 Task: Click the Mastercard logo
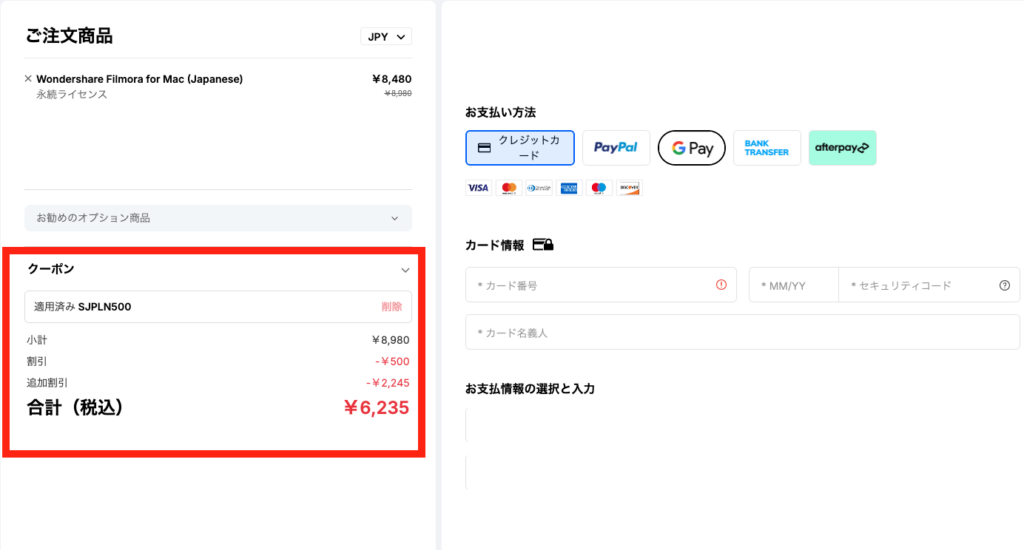[x=508, y=187]
